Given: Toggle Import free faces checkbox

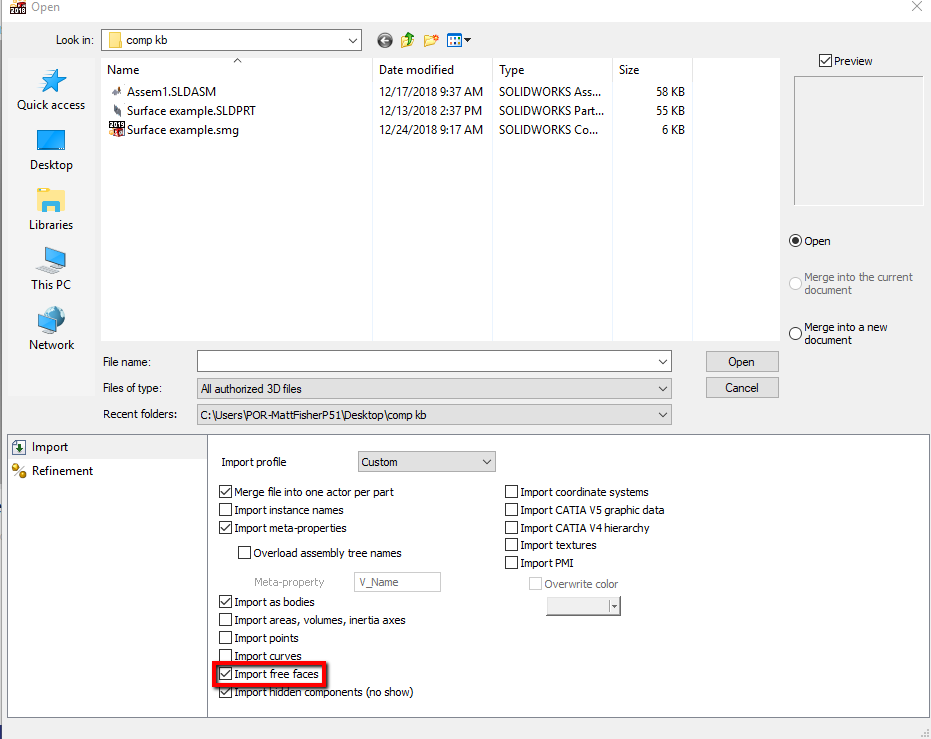Looking at the screenshot, I should (x=225, y=674).
